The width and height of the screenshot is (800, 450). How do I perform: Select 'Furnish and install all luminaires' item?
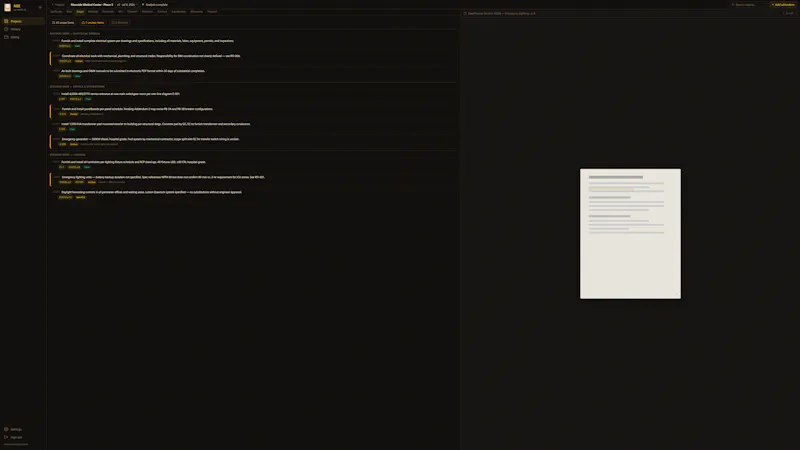(x=253, y=164)
